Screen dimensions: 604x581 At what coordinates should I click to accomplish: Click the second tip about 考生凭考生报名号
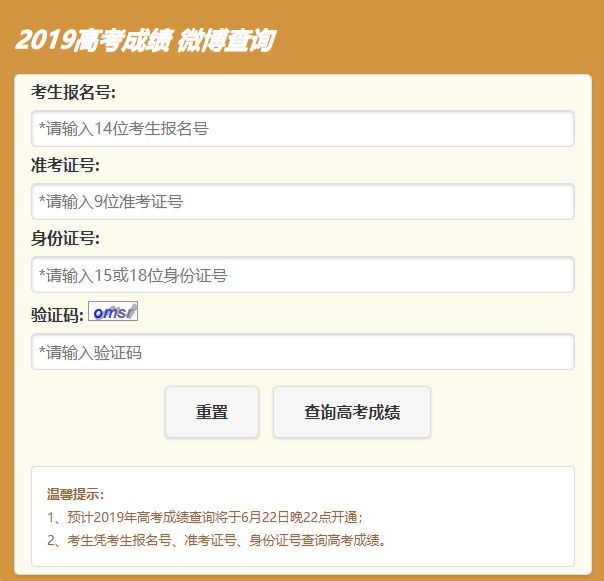(216, 540)
